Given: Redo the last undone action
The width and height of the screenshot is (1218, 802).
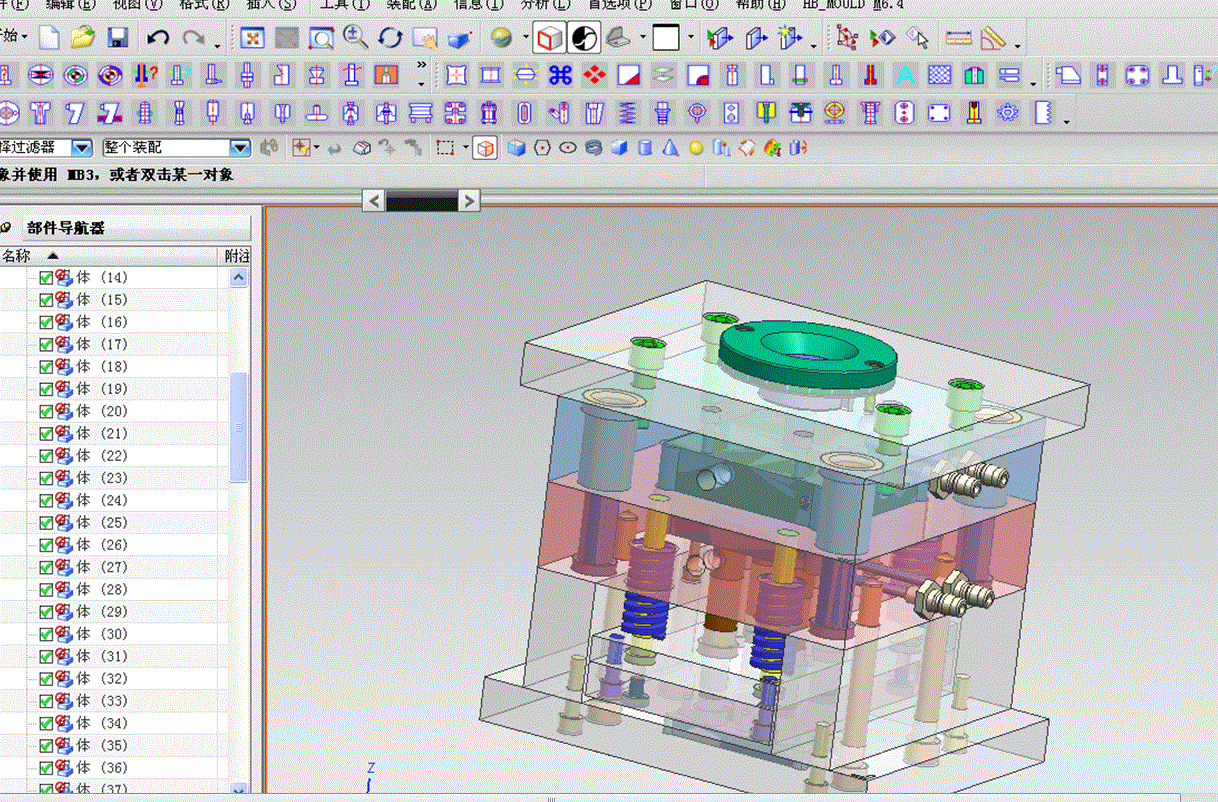Looking at the screenshot, I should (x=193, y=38).
